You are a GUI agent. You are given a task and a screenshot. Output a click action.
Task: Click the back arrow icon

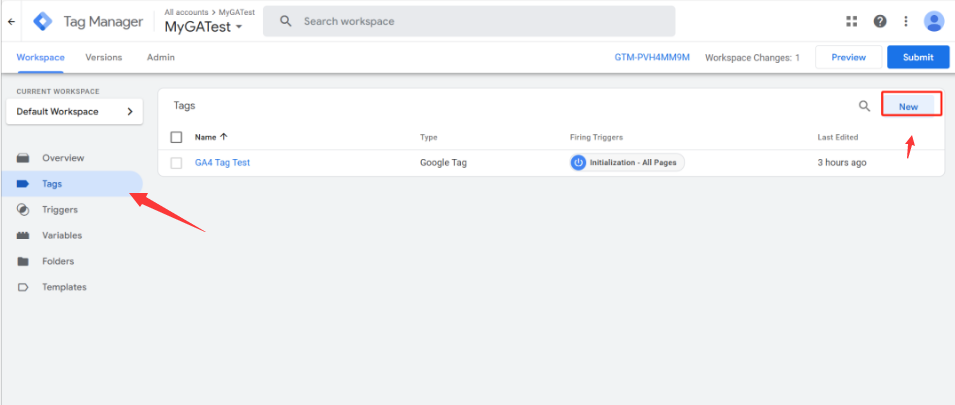pos(11,21)
